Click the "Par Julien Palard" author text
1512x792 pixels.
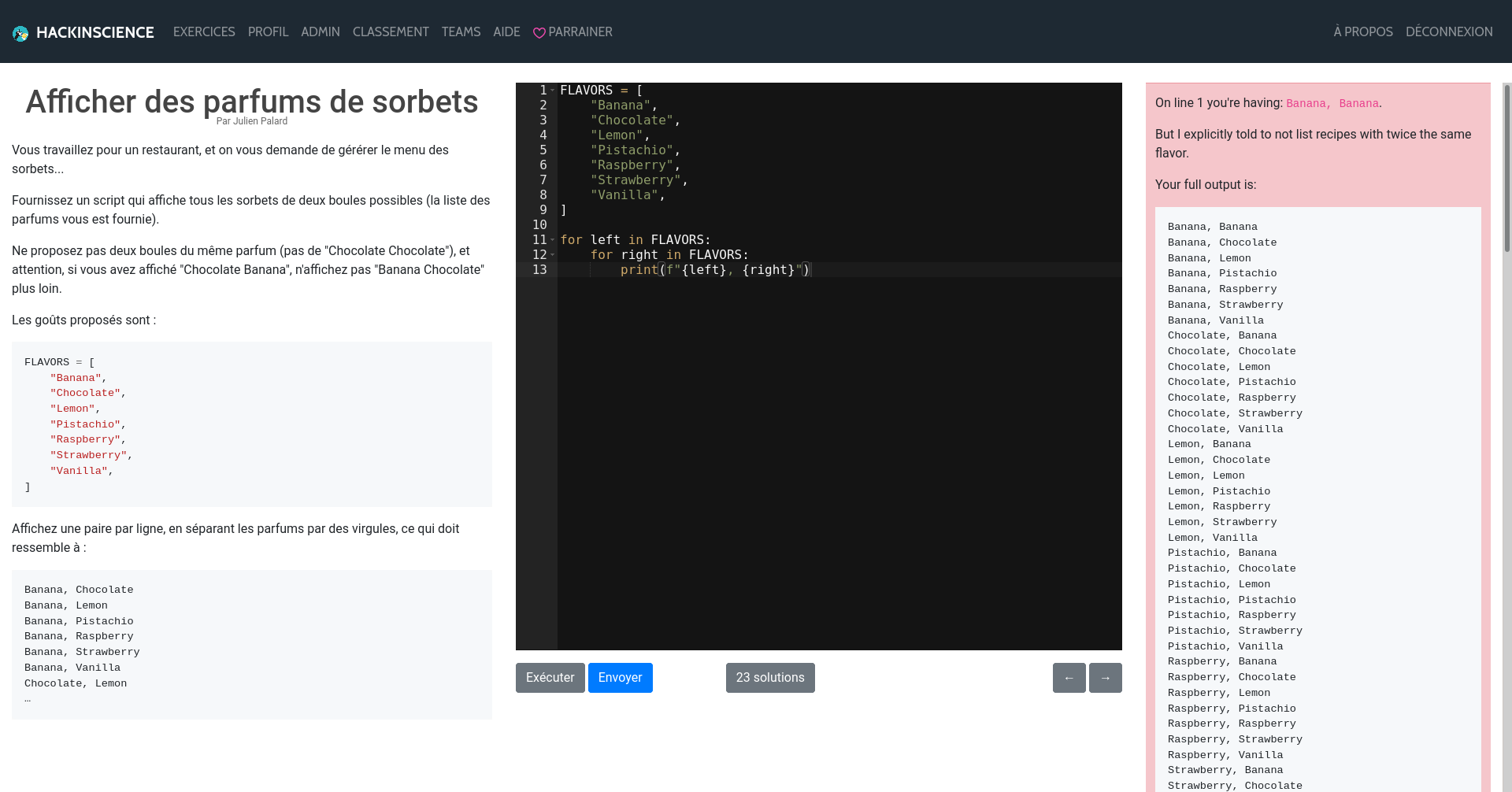point(252,121)
